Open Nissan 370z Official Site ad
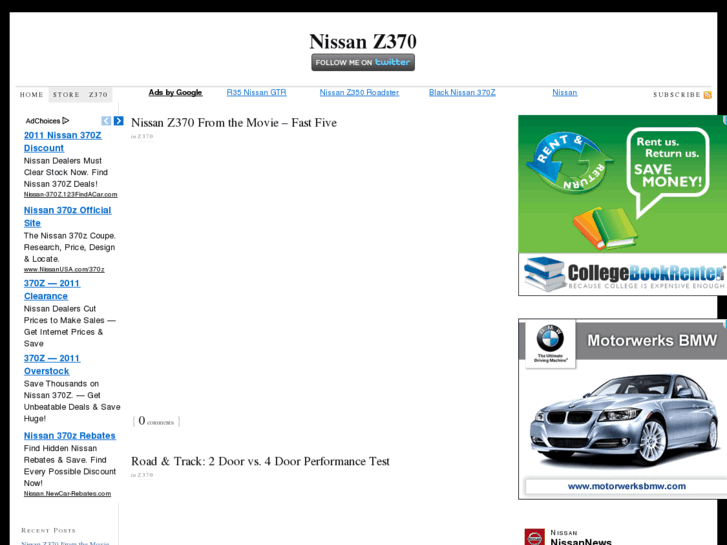This screenshot has width=727, height=545. point(68,217)
